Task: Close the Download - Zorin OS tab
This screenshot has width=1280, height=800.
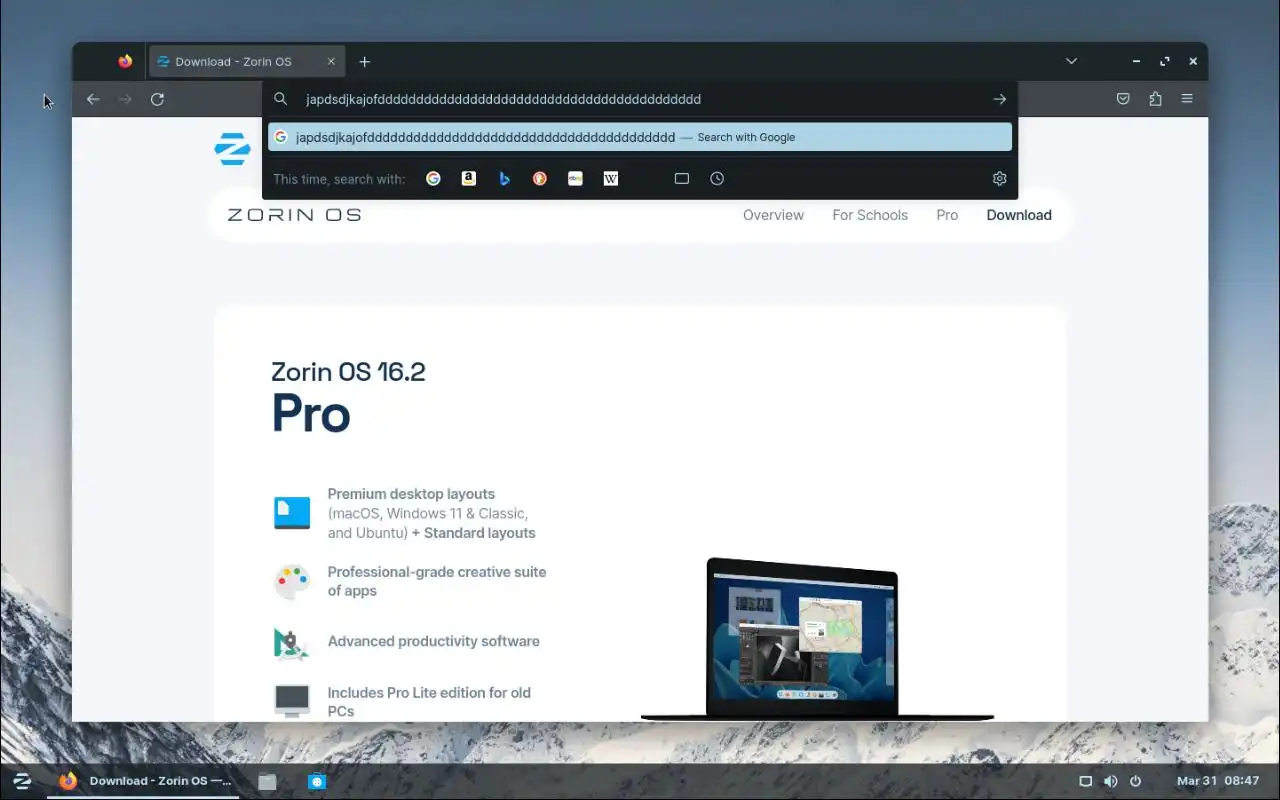Action: pyautogui.click(x=331, y=61)
